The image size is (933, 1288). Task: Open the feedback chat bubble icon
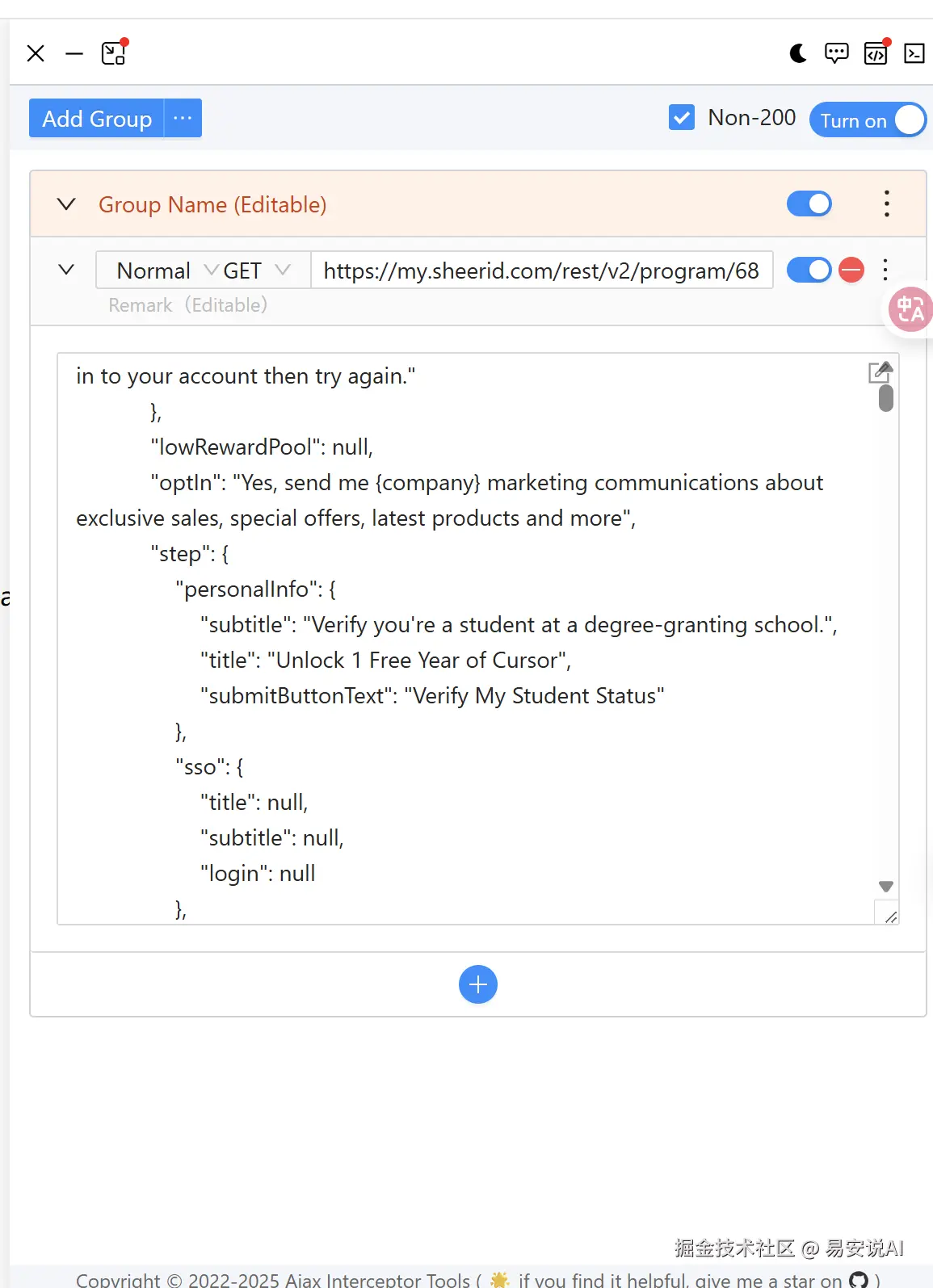tap(837, 54)
